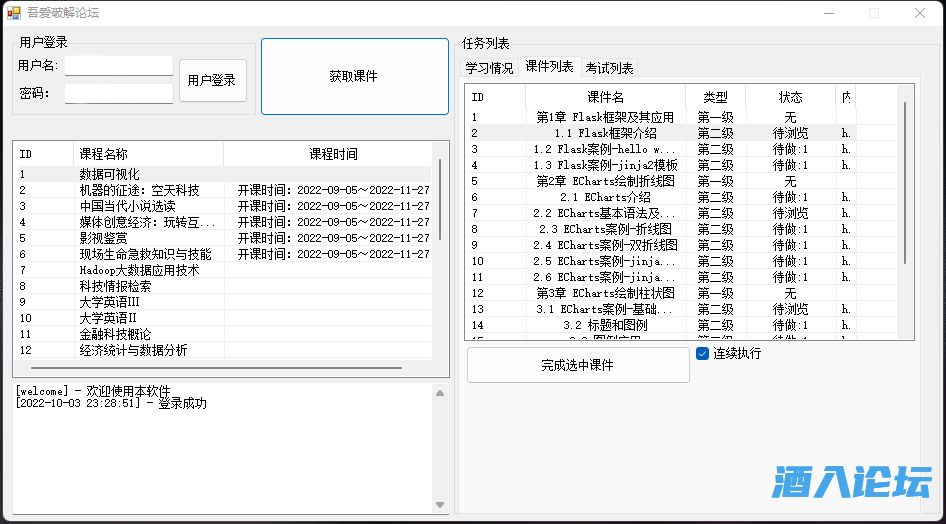This screenshot has height=524, width=946.
Task: Click the 密码 input field
Action: [x=119, y=94]
